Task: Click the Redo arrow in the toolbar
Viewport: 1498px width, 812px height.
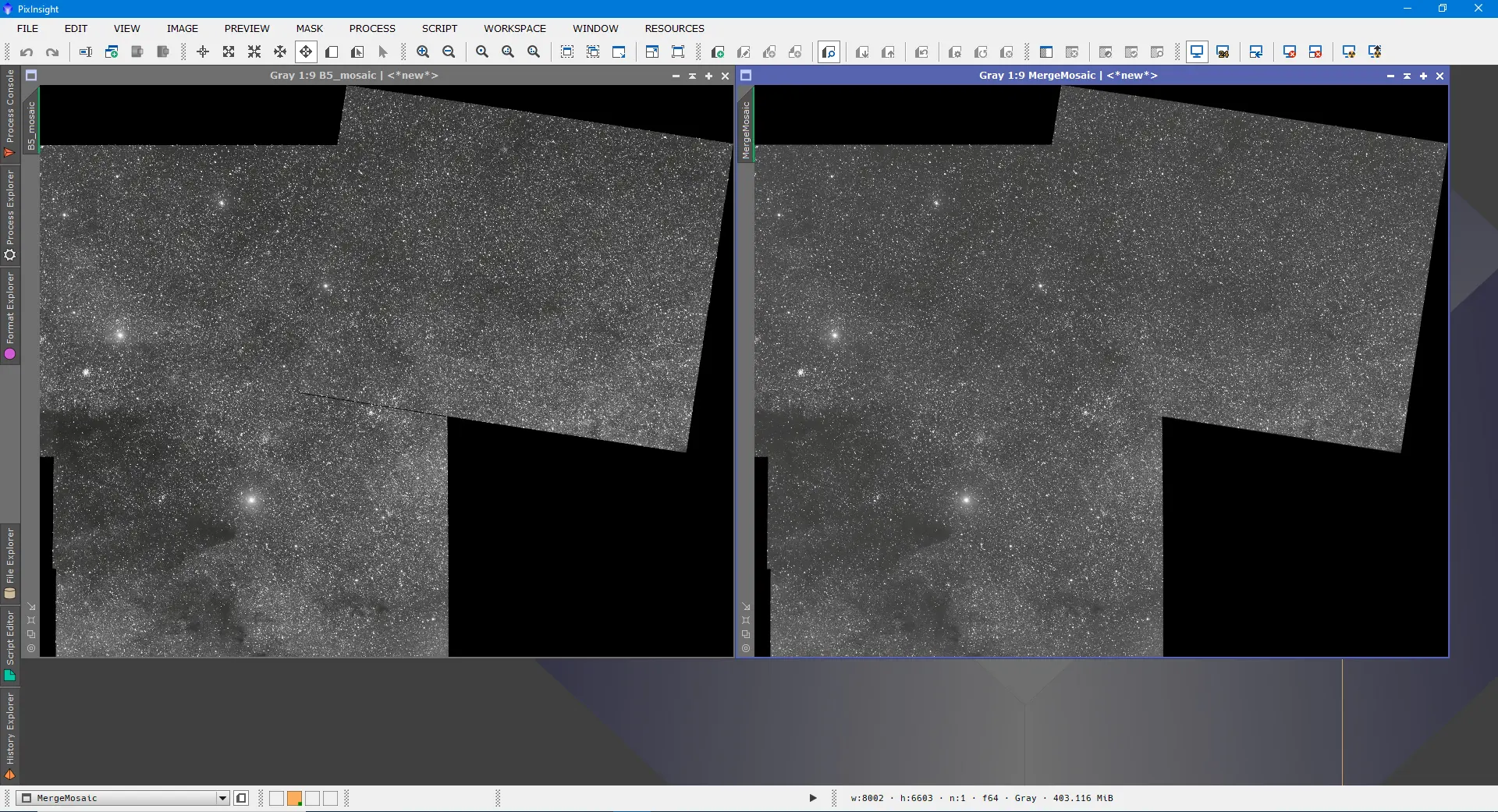Action: (x=52, y=52)
